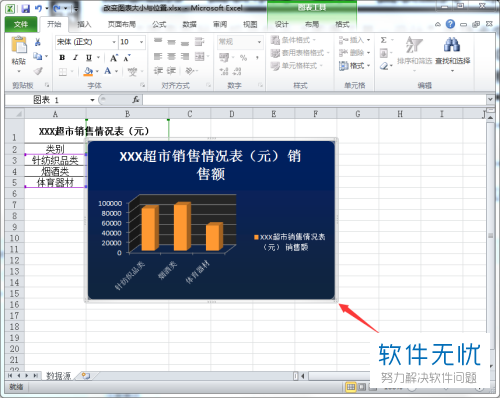This screenshot has width=500, height=398.
Task: Toggle underline formatting
Action: 89,58
